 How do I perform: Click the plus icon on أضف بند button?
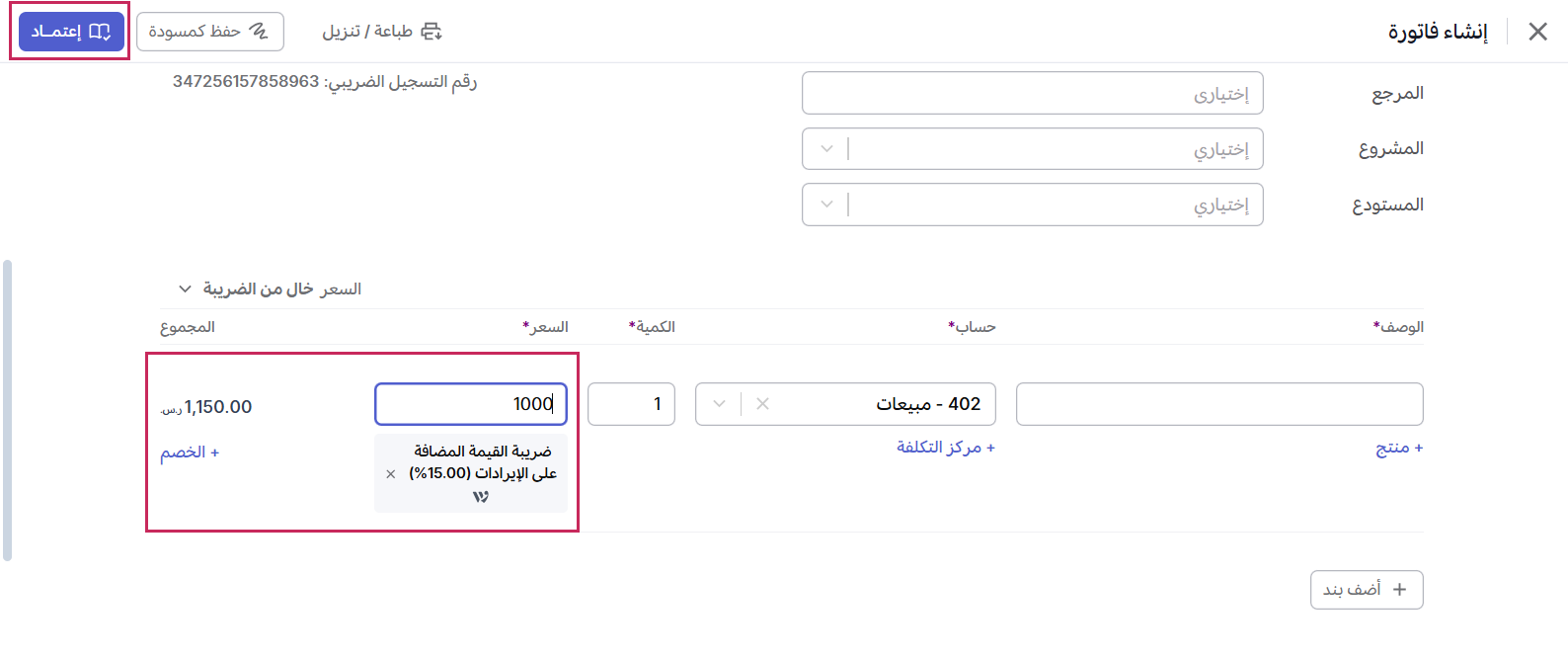(x=1399, y=590)
